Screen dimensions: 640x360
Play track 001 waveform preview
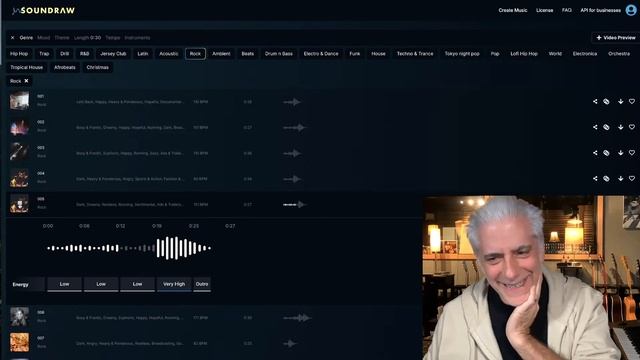click(292, 102)
